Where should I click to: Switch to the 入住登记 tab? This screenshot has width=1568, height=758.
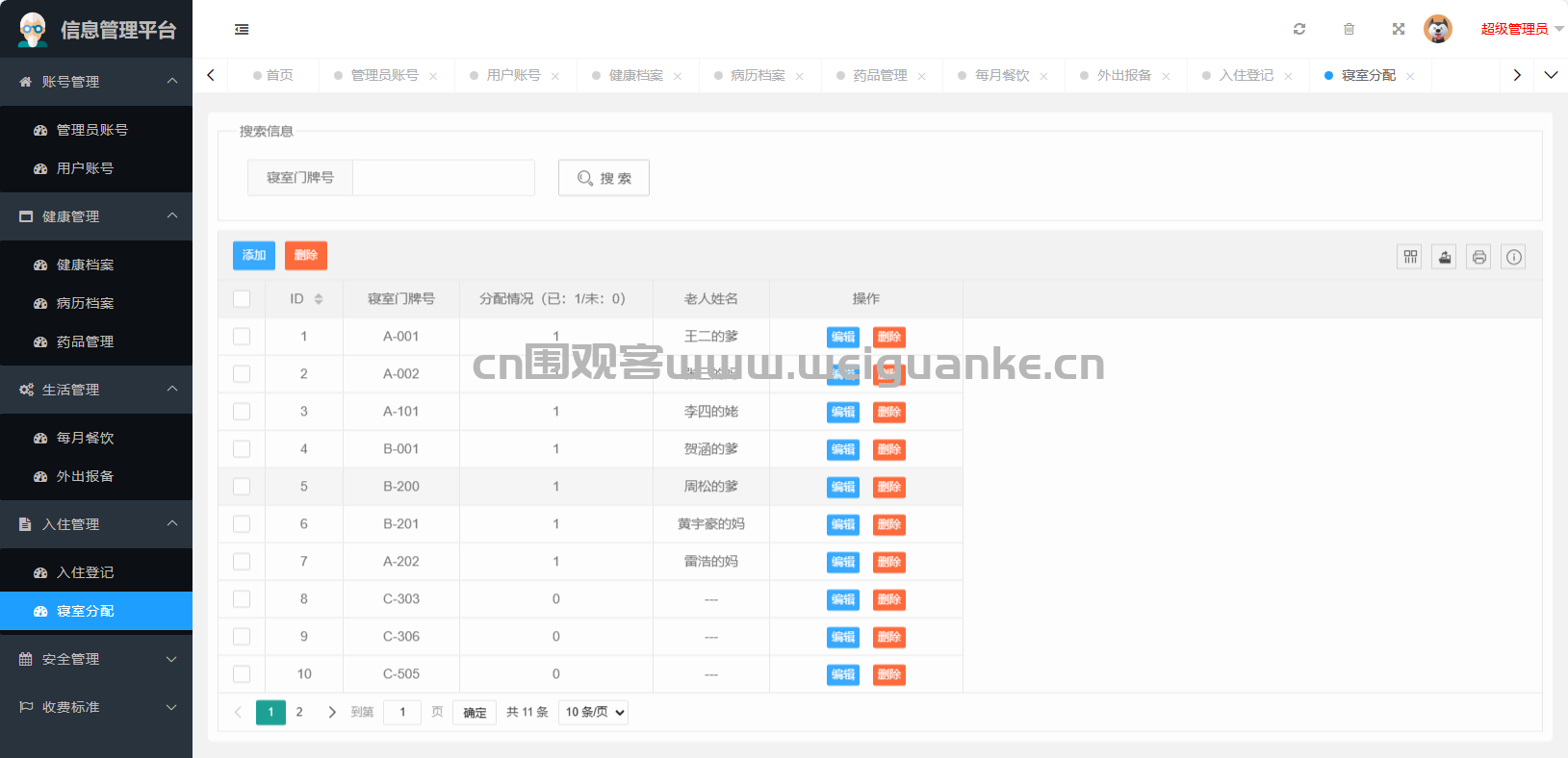point(1246,75)
